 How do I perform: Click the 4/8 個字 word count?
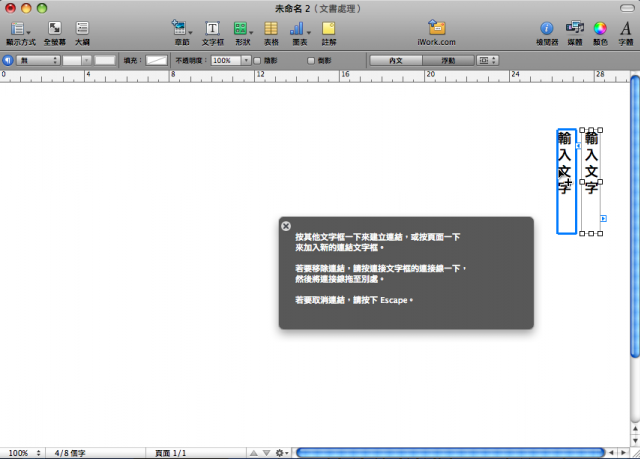click(70, 453)
